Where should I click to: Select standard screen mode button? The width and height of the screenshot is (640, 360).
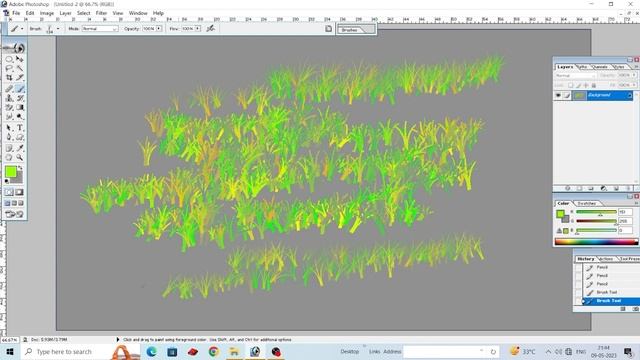(x=8, y=203)
